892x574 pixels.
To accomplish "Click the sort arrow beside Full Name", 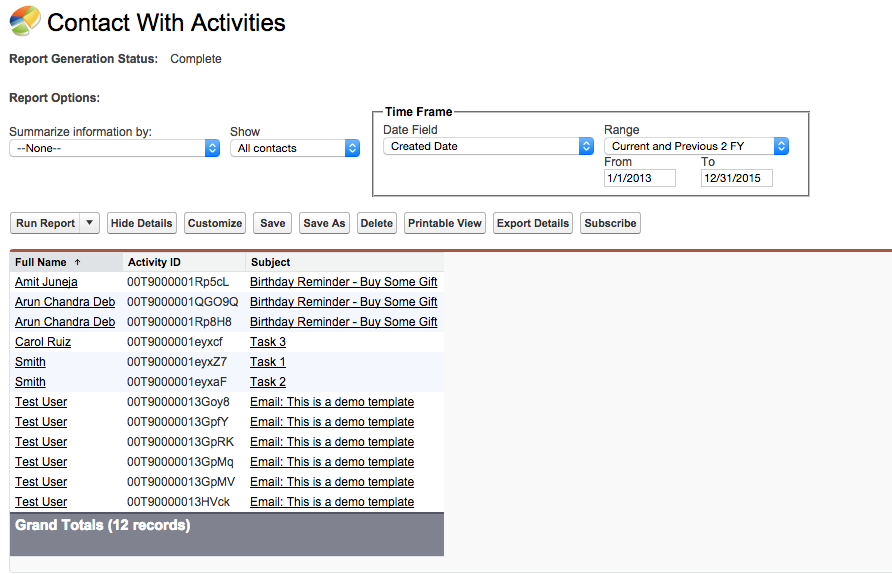I will (x=77, y=262).
